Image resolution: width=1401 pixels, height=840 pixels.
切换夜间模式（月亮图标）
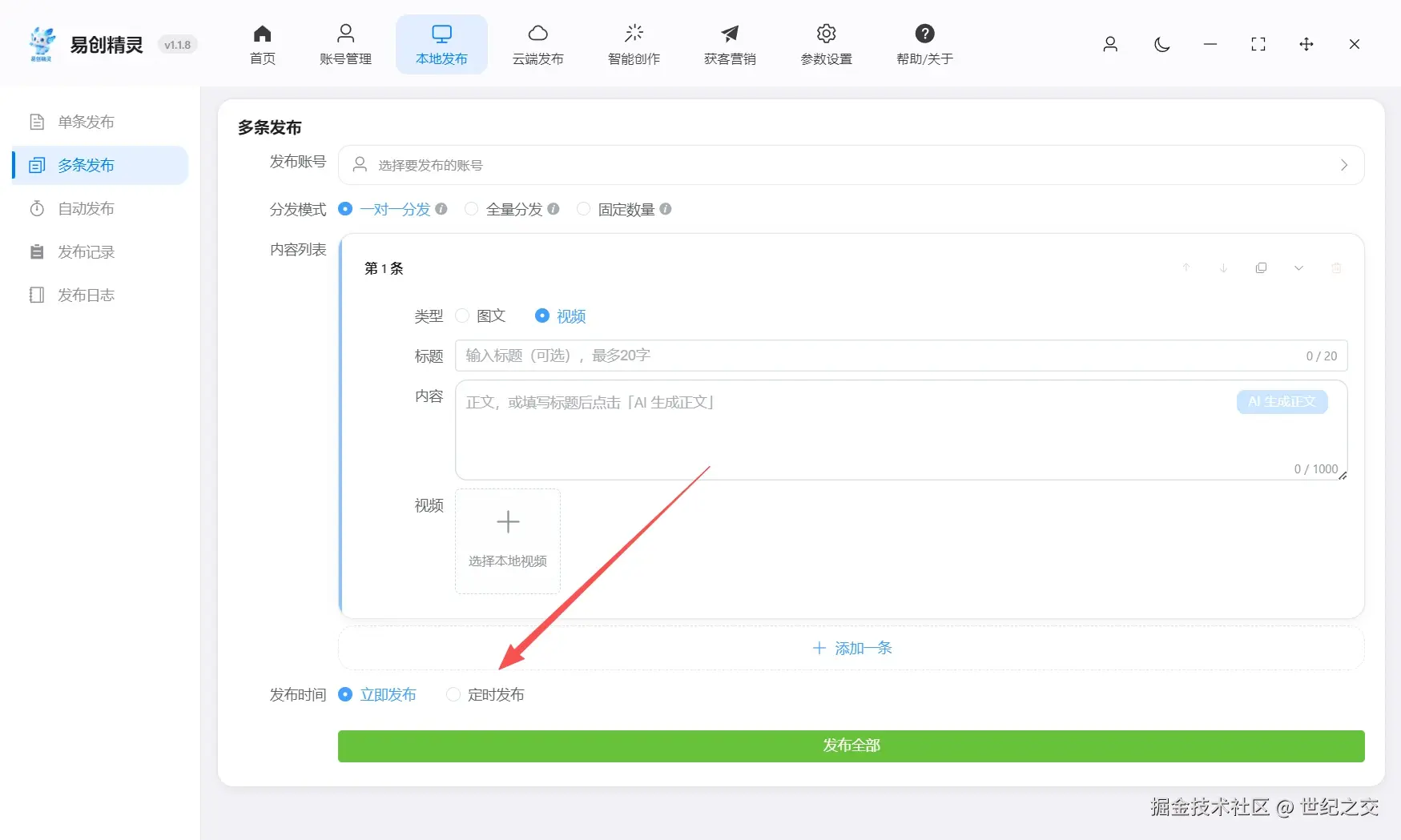(x=1161, y=45)
